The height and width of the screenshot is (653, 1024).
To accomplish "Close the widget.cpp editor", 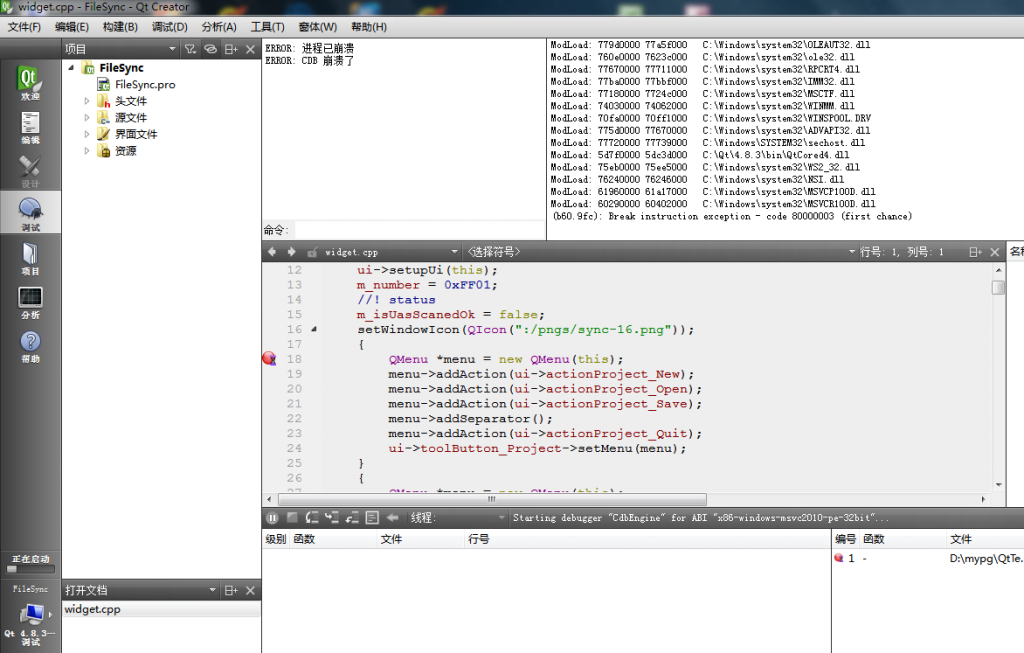I will point(995,252).
